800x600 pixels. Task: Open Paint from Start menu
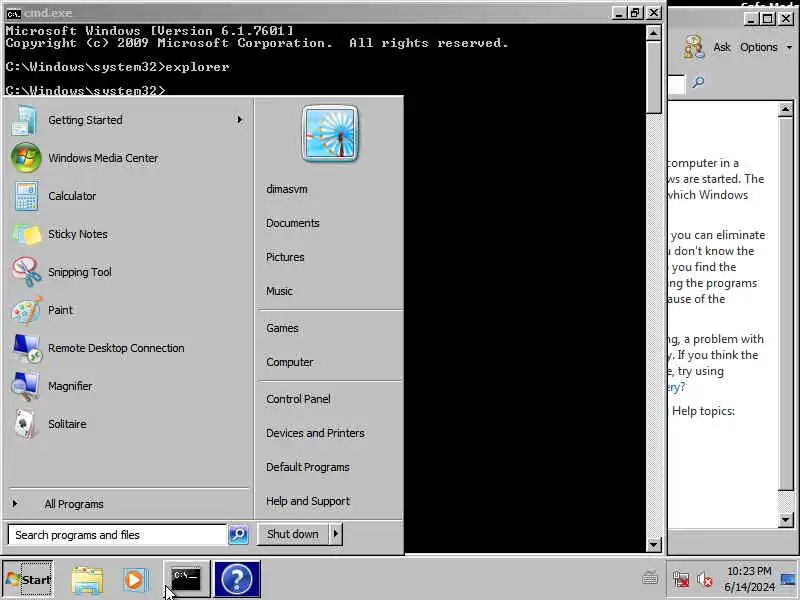[x=127, y=310]
